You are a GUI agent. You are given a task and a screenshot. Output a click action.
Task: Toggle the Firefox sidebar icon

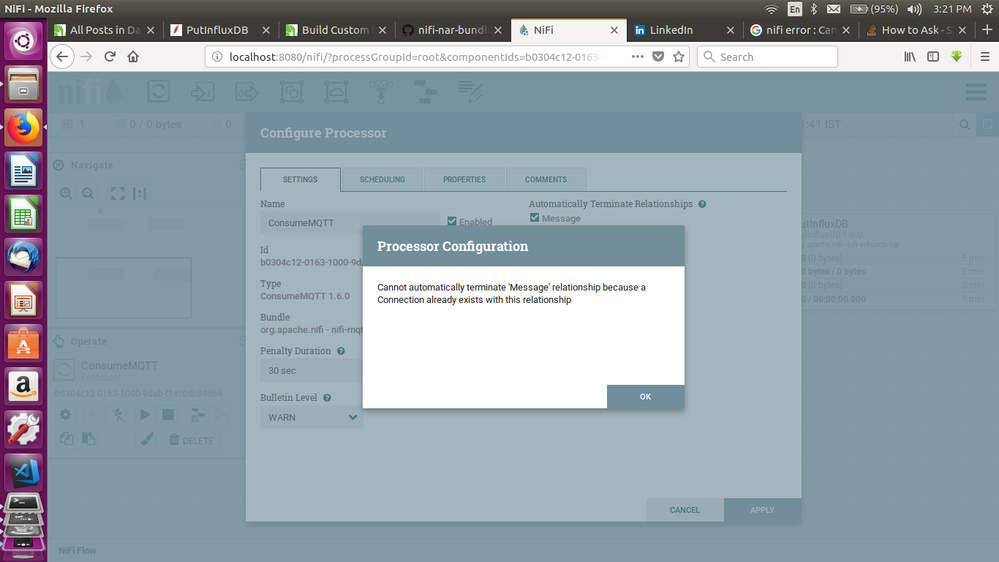pyautogui.click(x=933, y=57)
